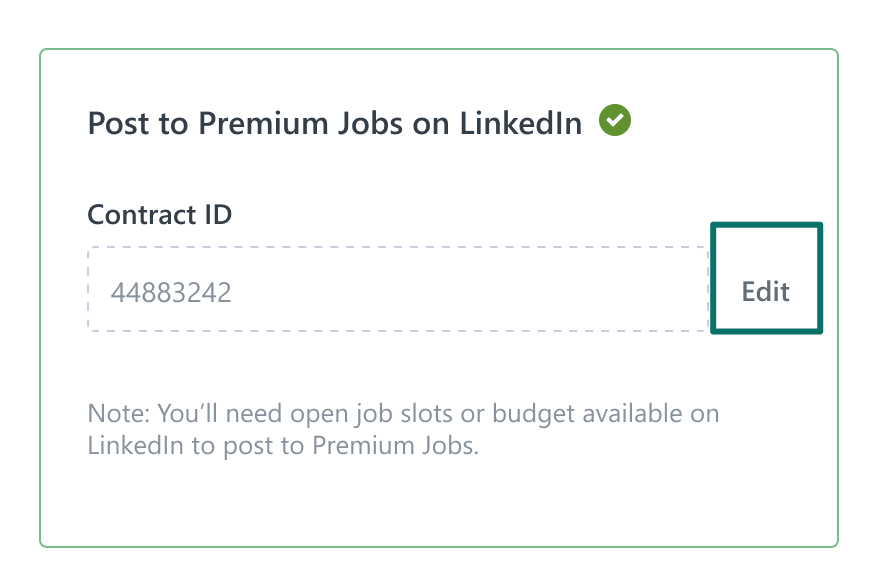Click the note about open job slots
This screenshot has width=870, height=576.
pyautogui.click(x=403, y=430)
